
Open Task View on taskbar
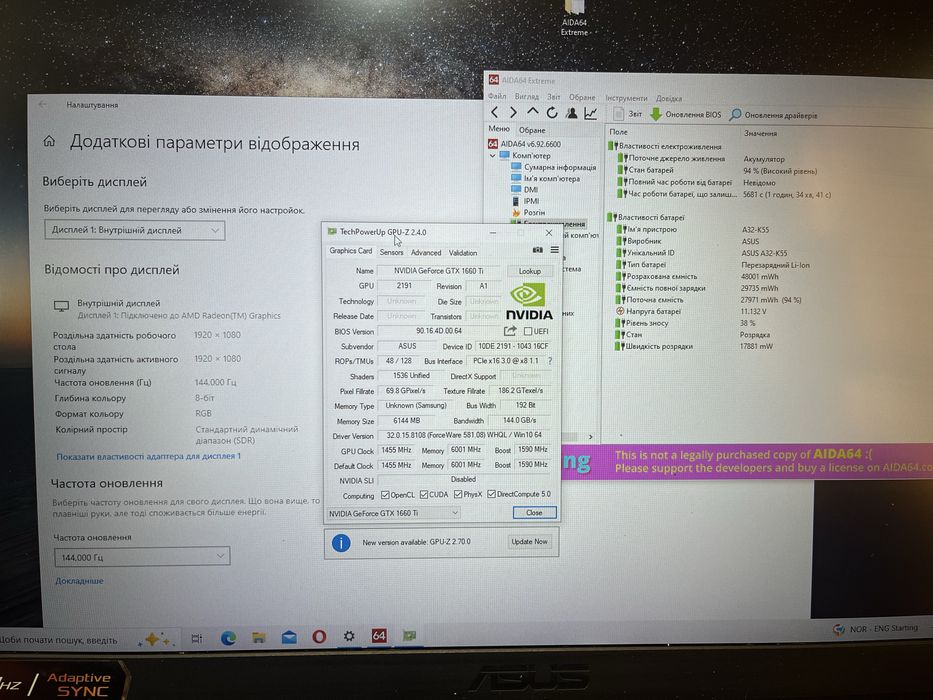197,639
